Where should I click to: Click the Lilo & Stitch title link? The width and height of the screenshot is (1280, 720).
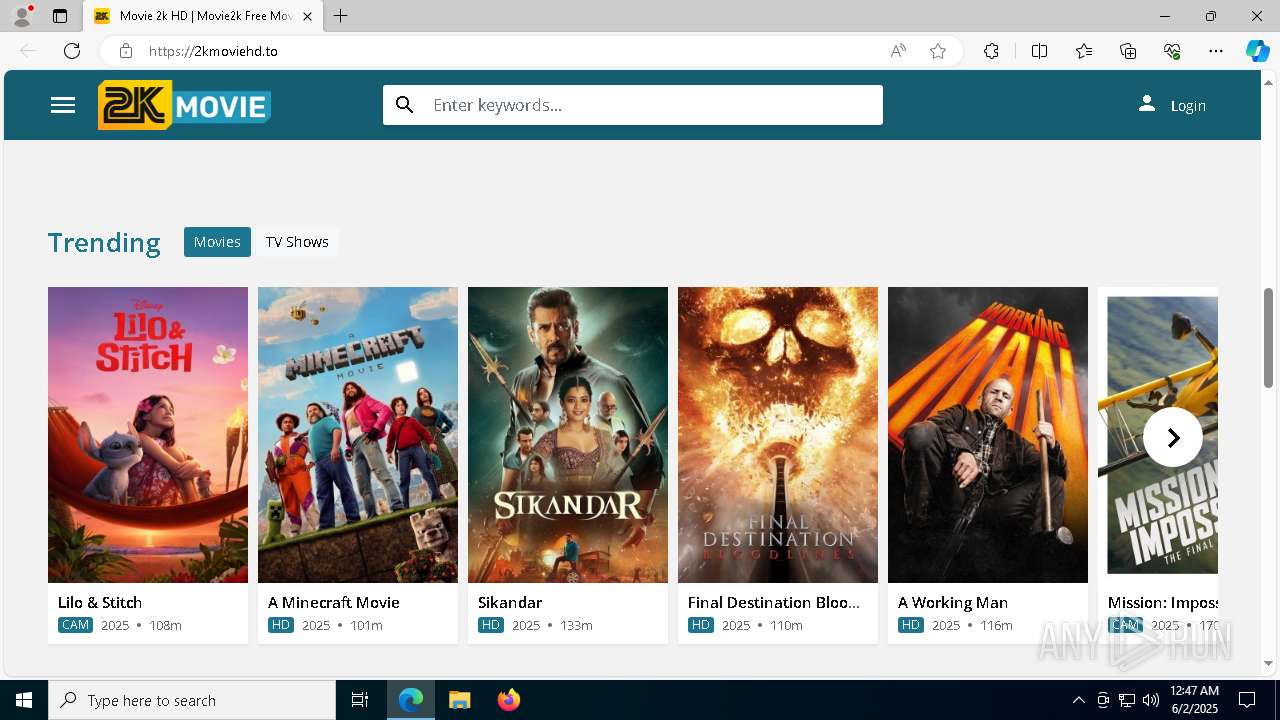[100, 602]
